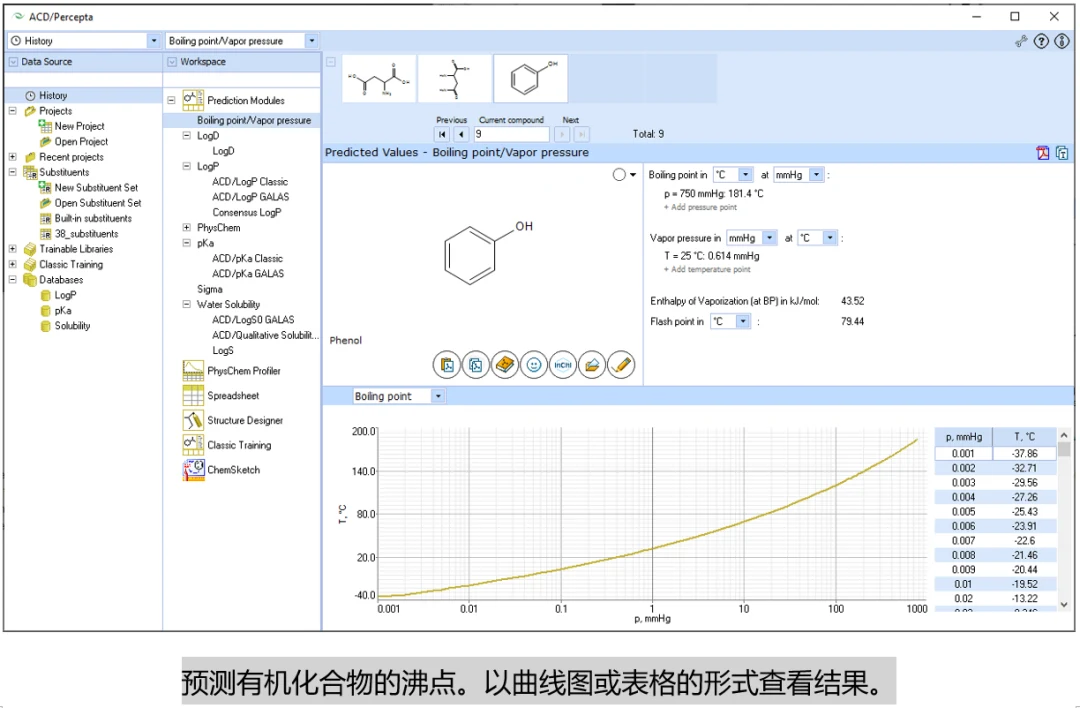Click the SMILES smiley face icon
Screen dimensions: 1080x708
pyautogui.click(x=534, y=365)
